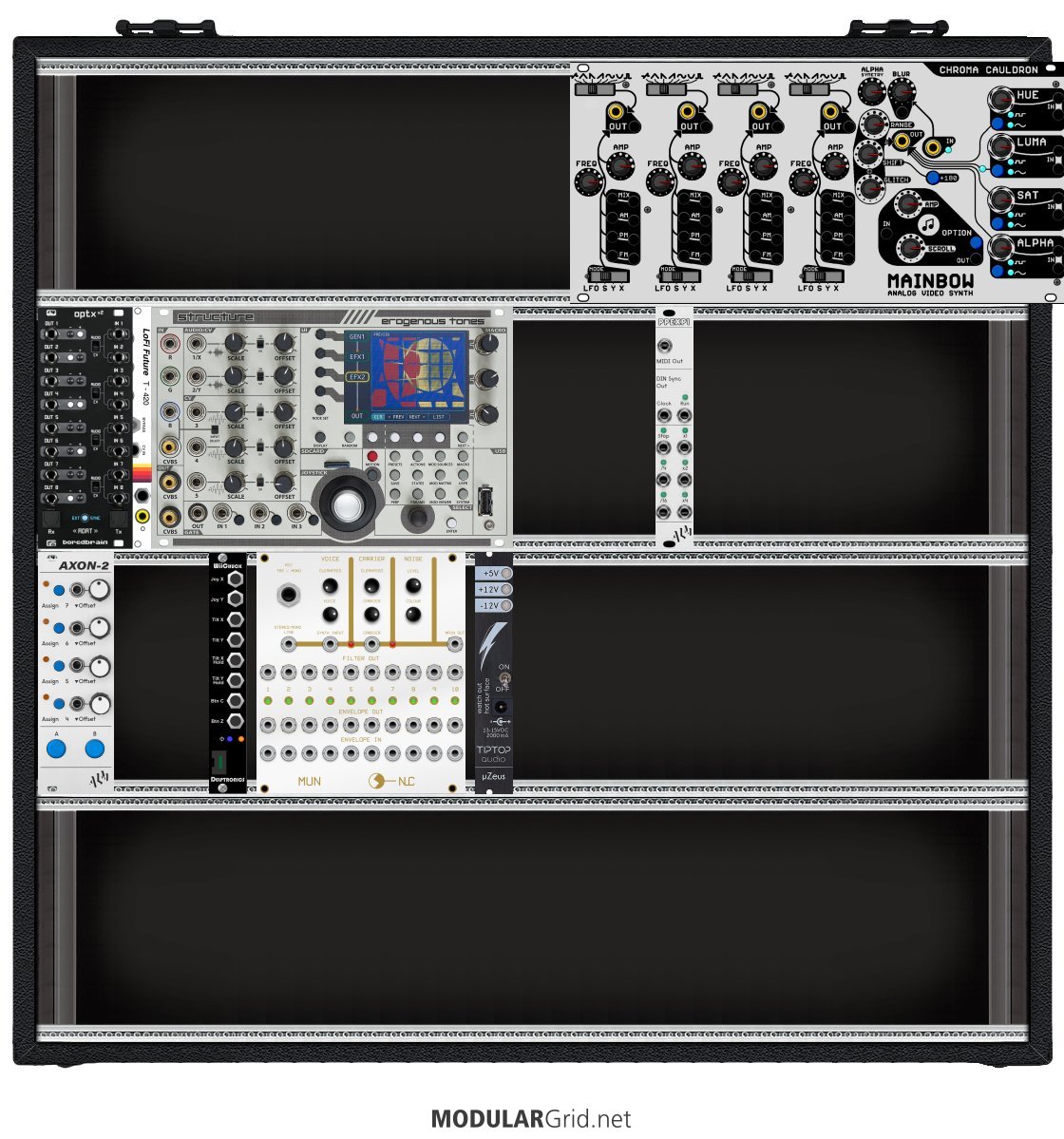1064x1139 pixels.
Task: Toggle INPUT SELECT switch on Structure
Action: click(215, 428)
